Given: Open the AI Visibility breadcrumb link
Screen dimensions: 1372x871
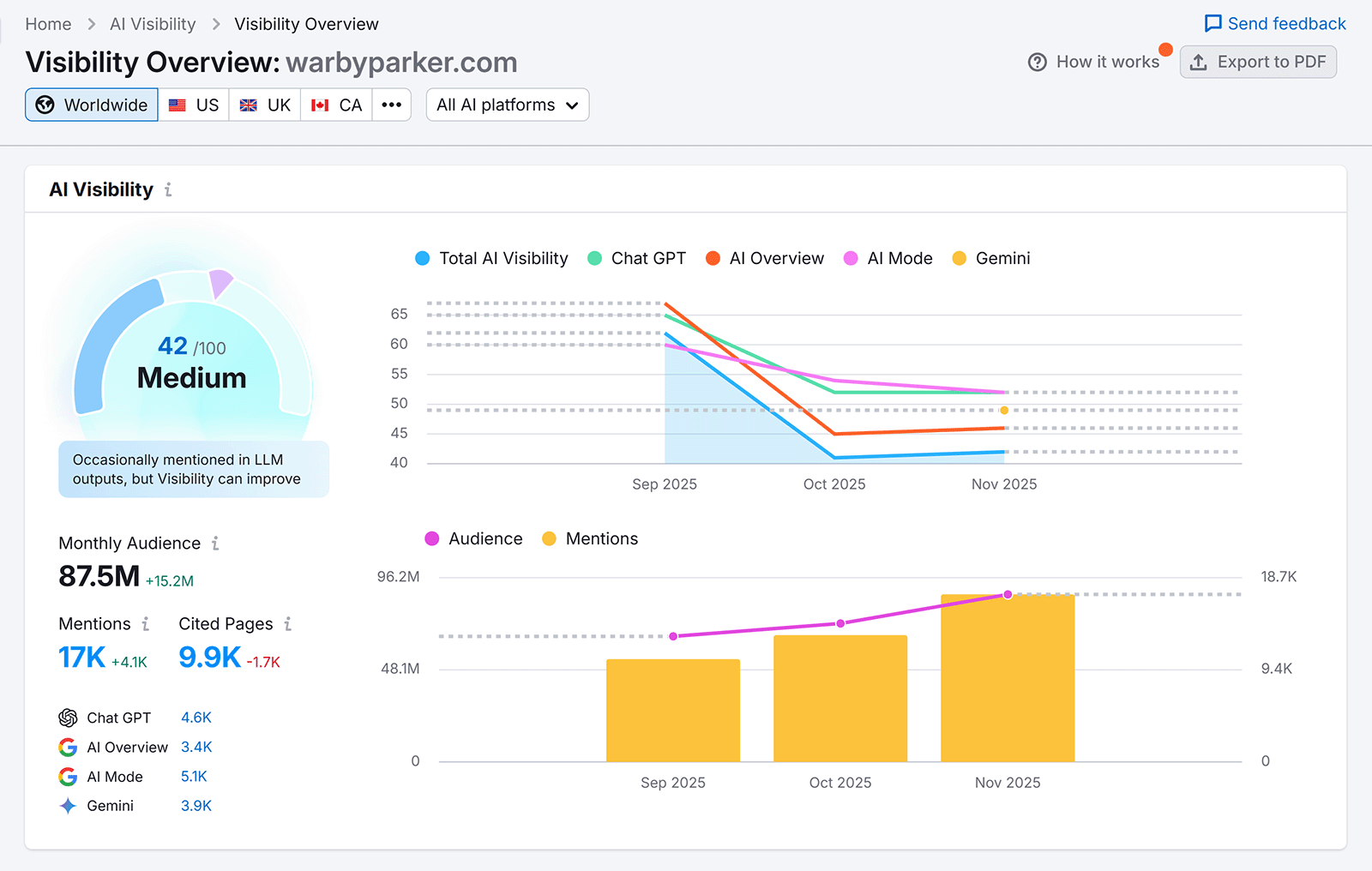Looking at the screenshot, I should pyautogui.click(x=152, y=23).
